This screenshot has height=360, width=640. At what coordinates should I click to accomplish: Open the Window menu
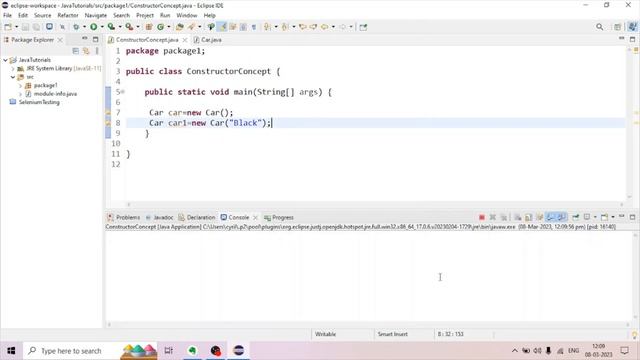(x=187, y=16)
